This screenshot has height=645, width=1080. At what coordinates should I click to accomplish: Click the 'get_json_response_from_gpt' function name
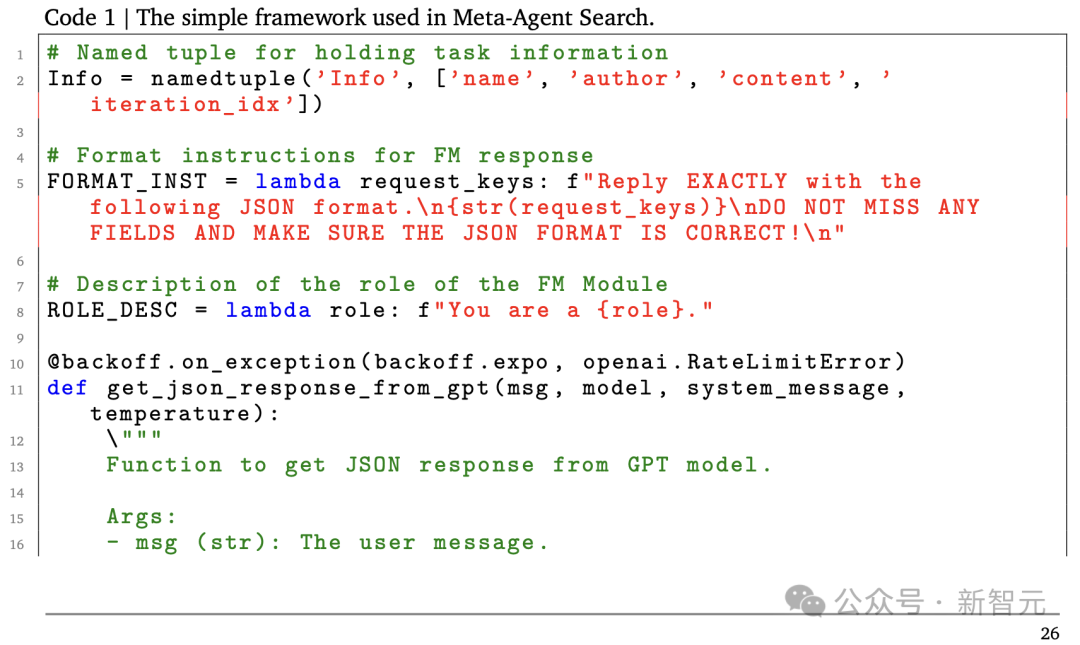[298, 389]
